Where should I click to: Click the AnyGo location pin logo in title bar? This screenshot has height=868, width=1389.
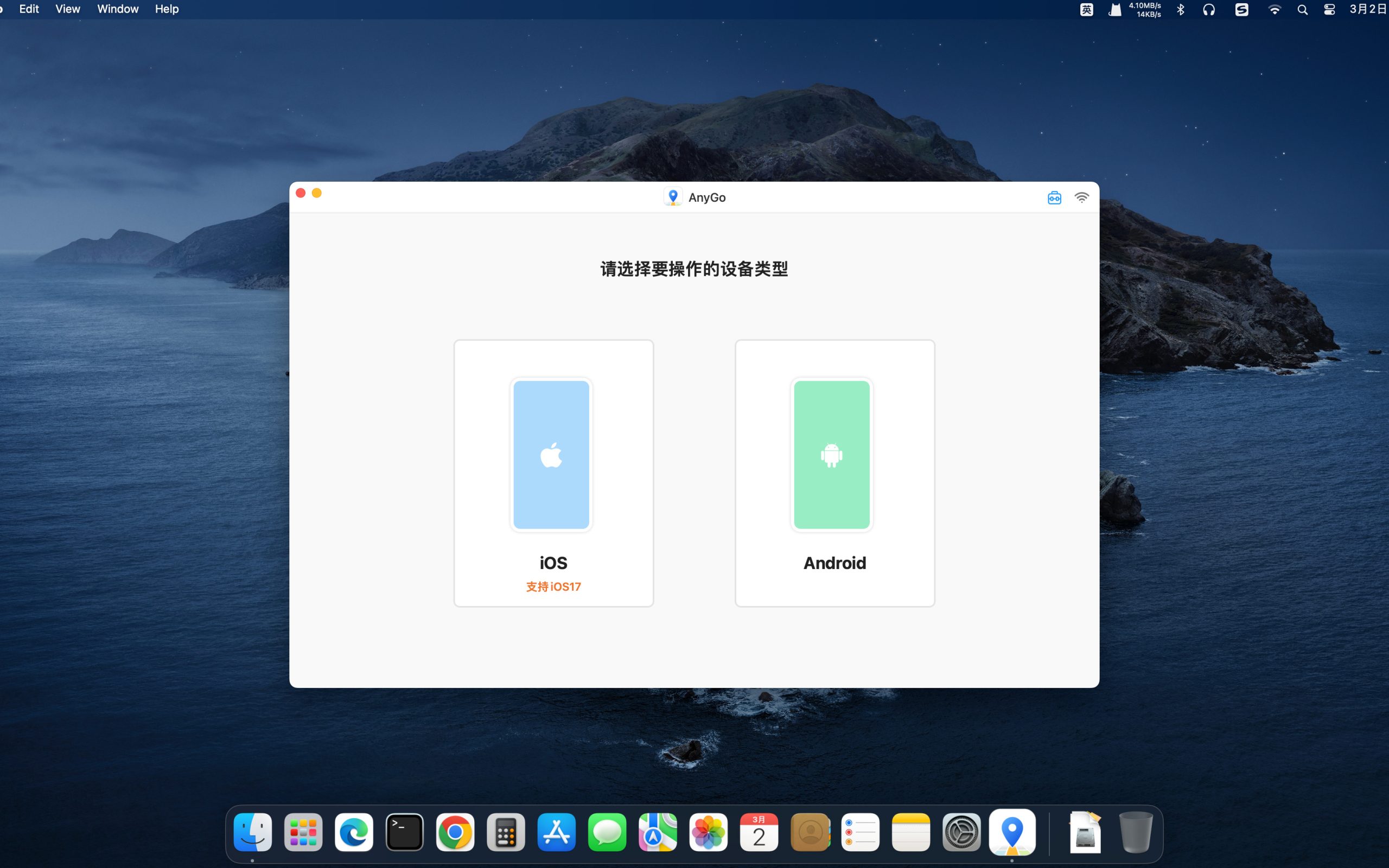(x=673, y=197)
